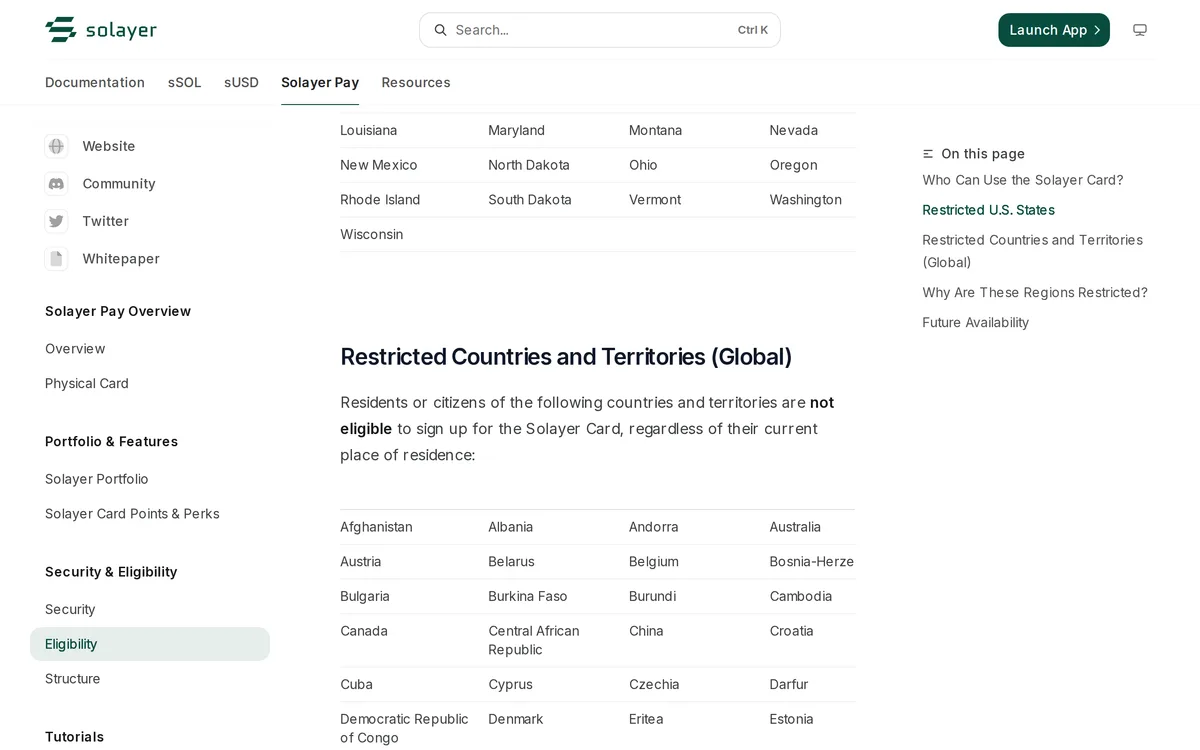The width and height of the screenshot is (1200, 750).
Task: Click the Launch App arrow chevron
Action: [1097, 30]
